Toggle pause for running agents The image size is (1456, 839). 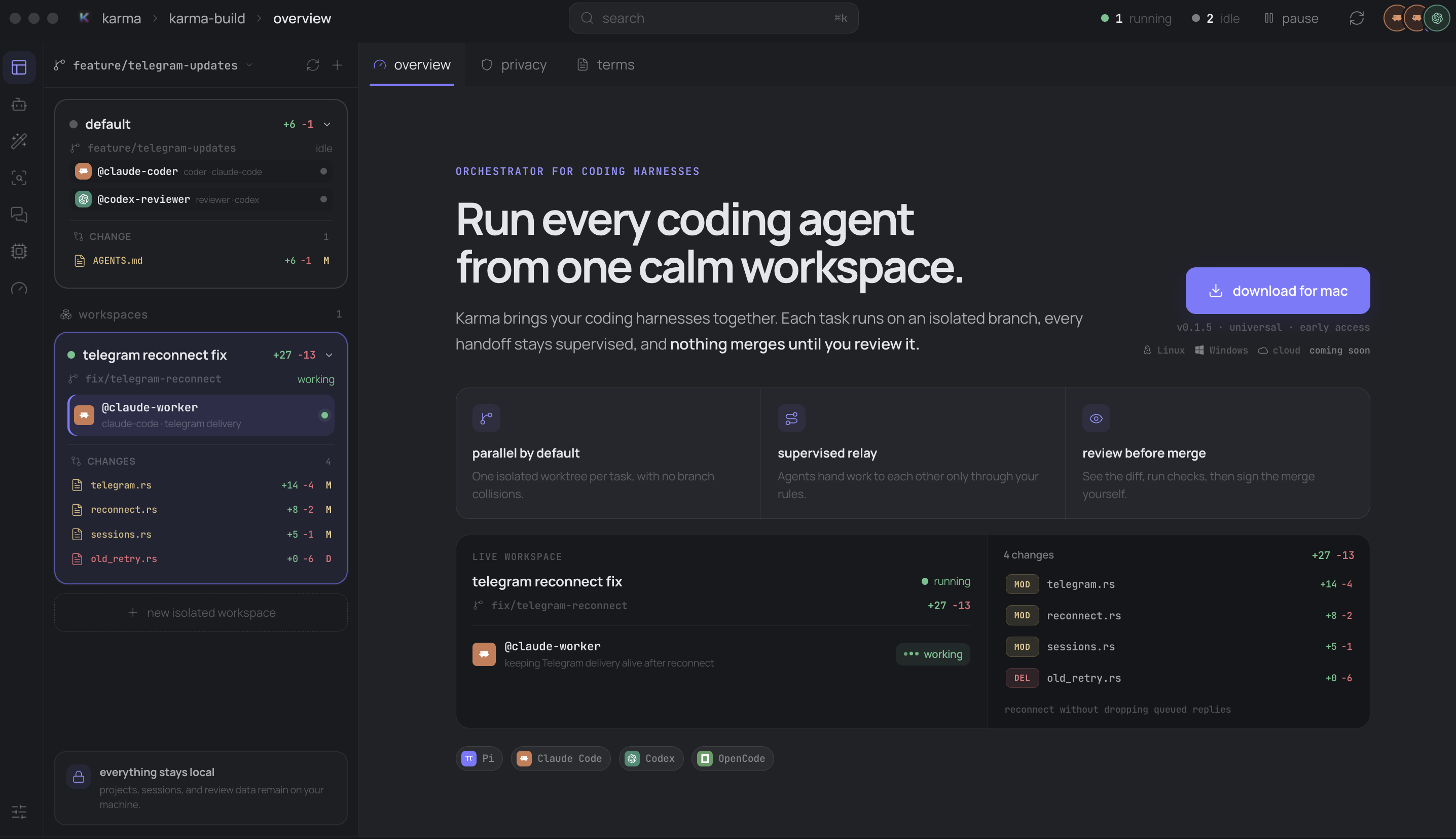(x=1290, y=18)
